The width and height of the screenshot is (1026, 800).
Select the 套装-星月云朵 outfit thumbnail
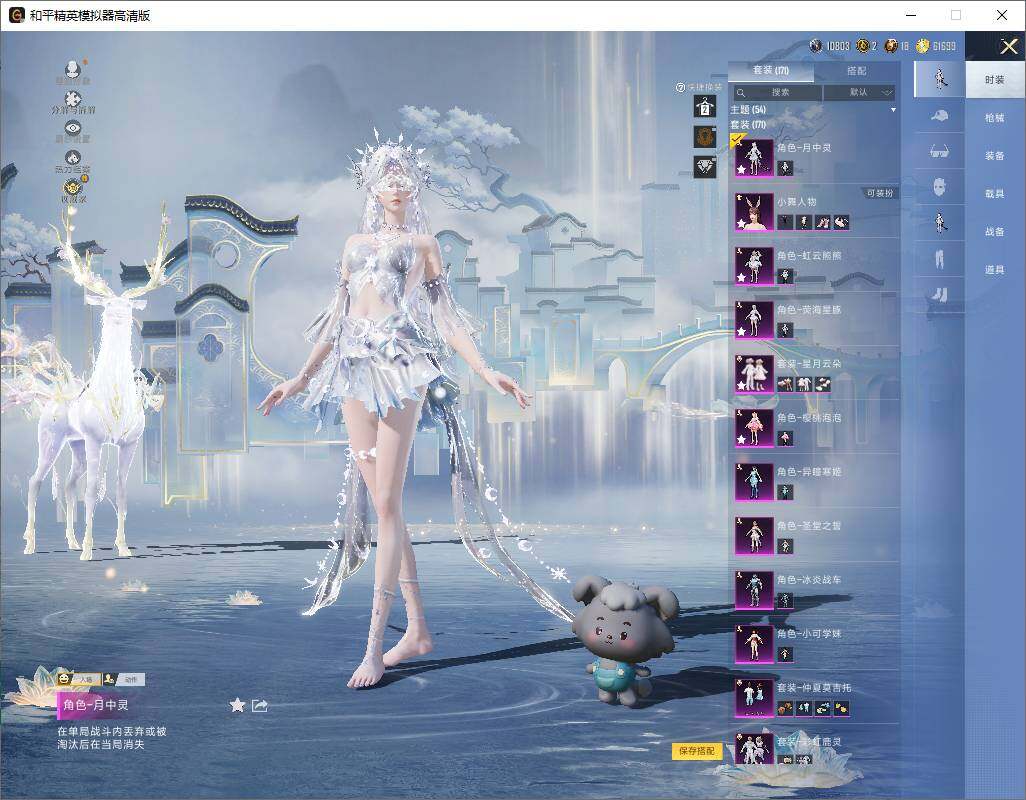click(x=754, y=374)
